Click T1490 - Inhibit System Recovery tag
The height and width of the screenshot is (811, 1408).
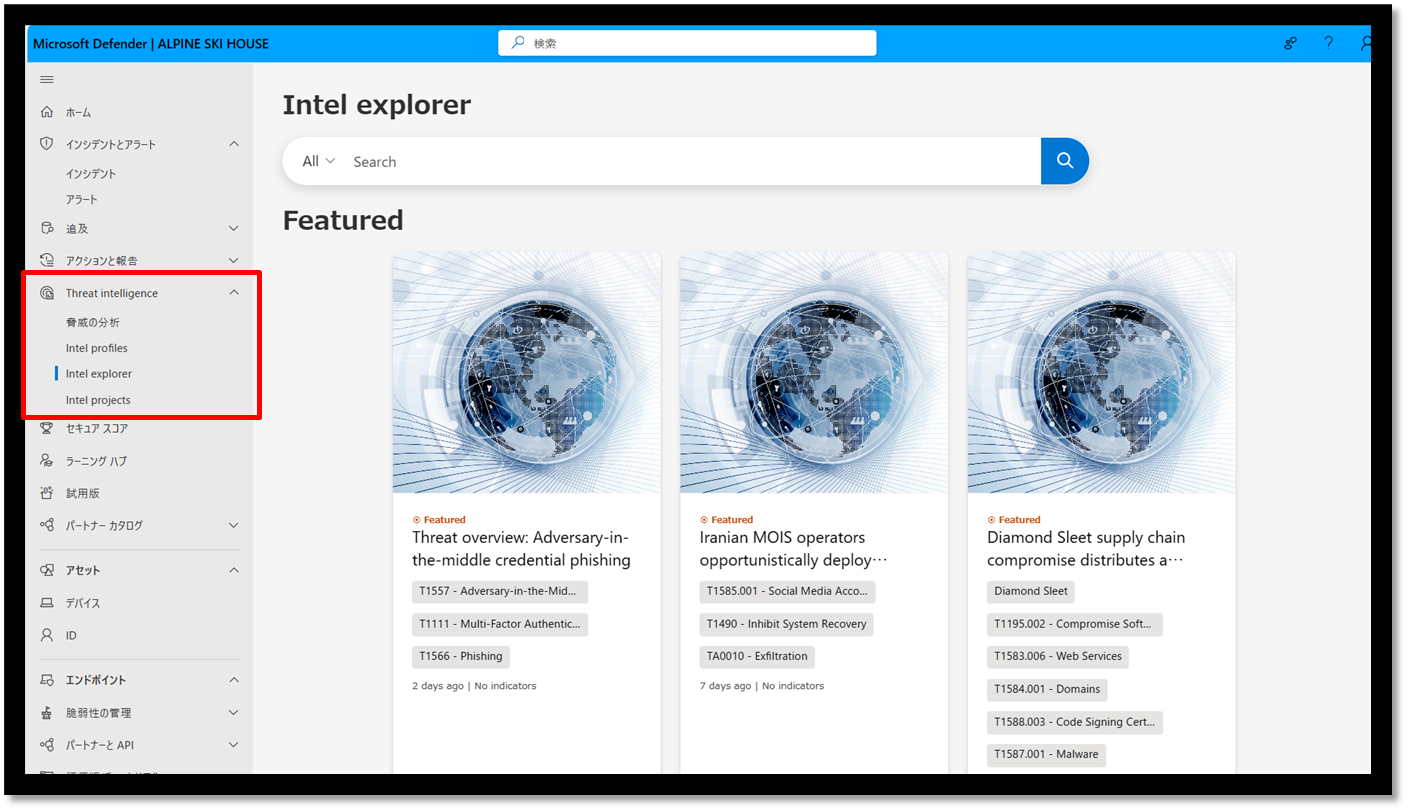coord(787,624)
